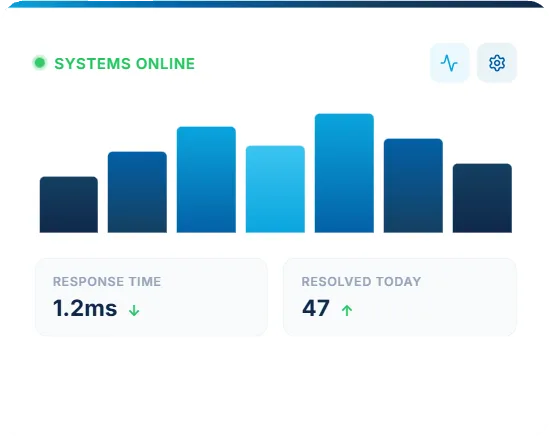Click the green up arrow beside 47
551x436 pixels.
(347, 310)
